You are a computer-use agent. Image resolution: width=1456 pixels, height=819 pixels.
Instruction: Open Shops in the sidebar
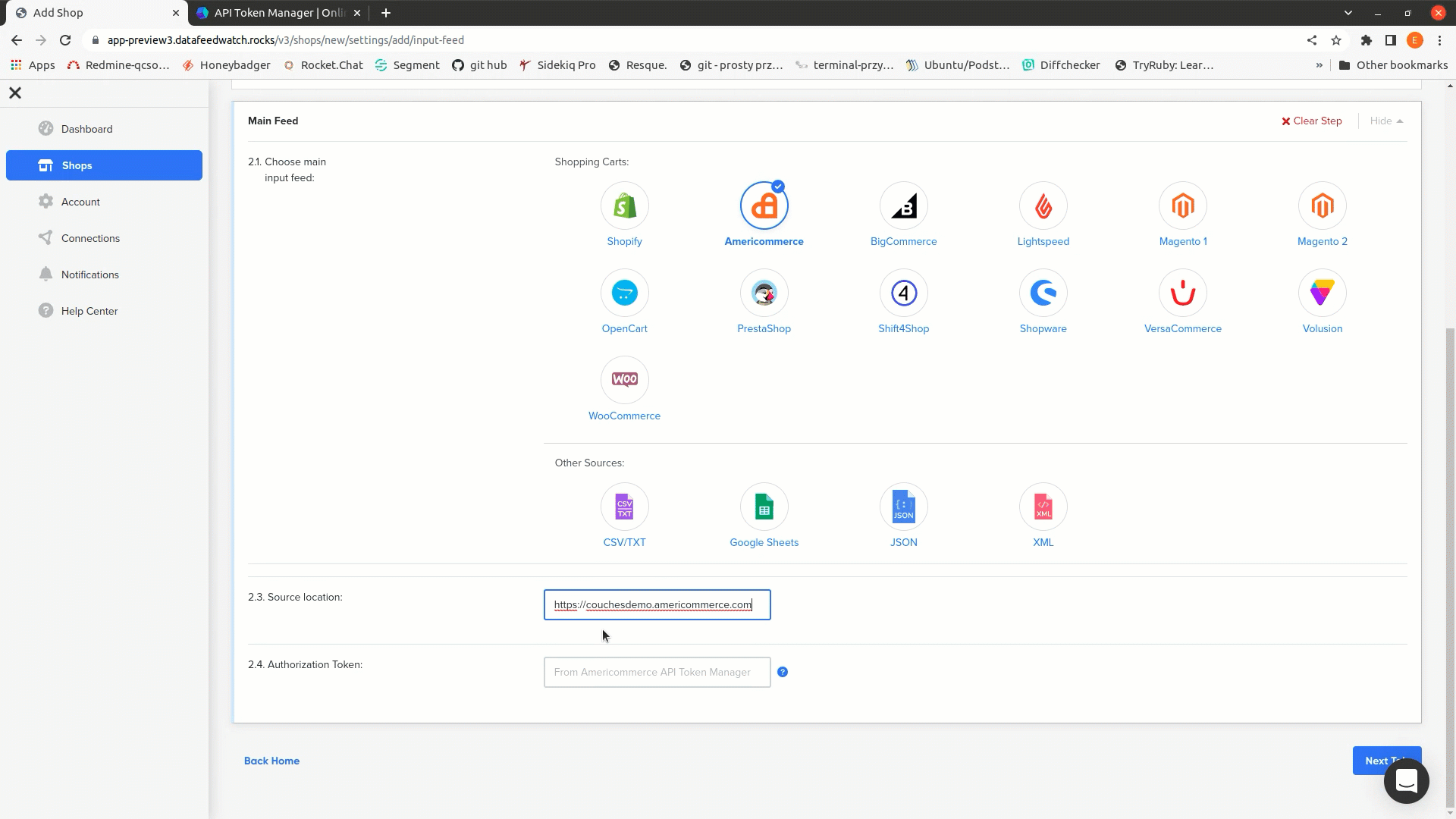coord(104,165)
